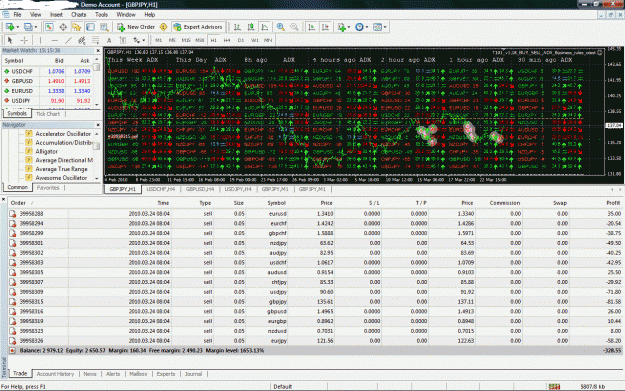Select Alligator indicator in Navigator
625x391 pixels.
click(42, 151)
